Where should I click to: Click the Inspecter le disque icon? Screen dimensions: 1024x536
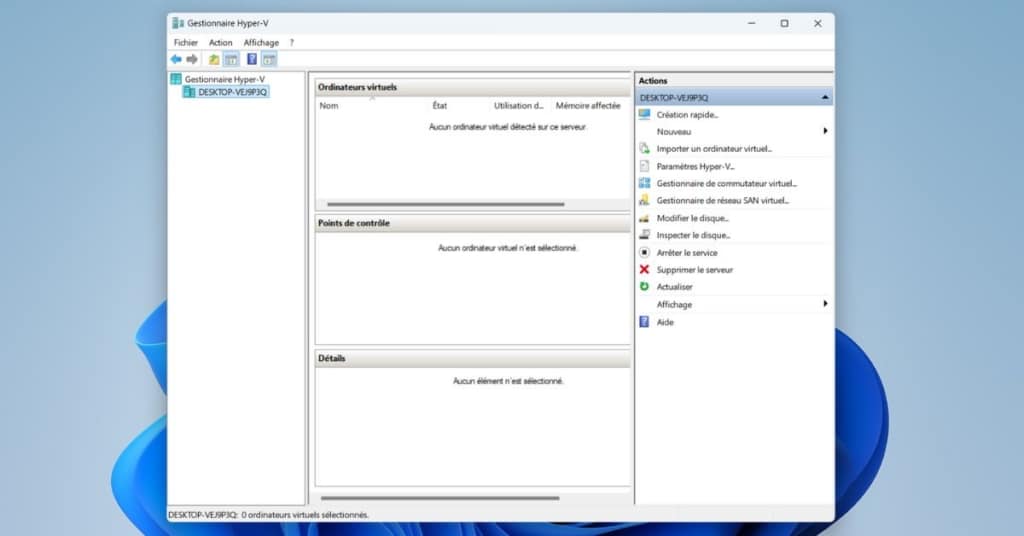coord(645,235)
